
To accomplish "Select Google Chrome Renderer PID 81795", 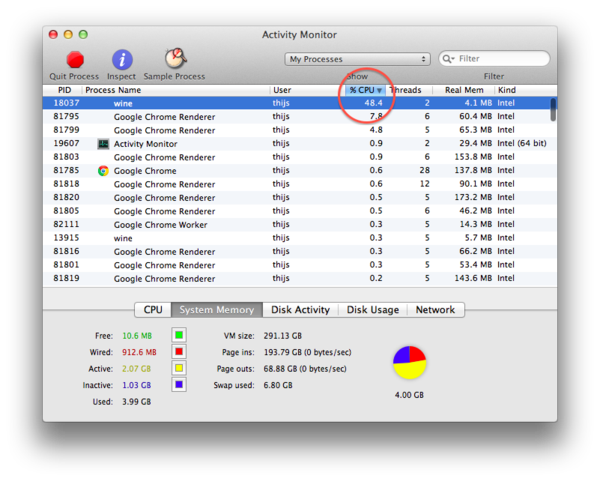I will pos(300,117).
